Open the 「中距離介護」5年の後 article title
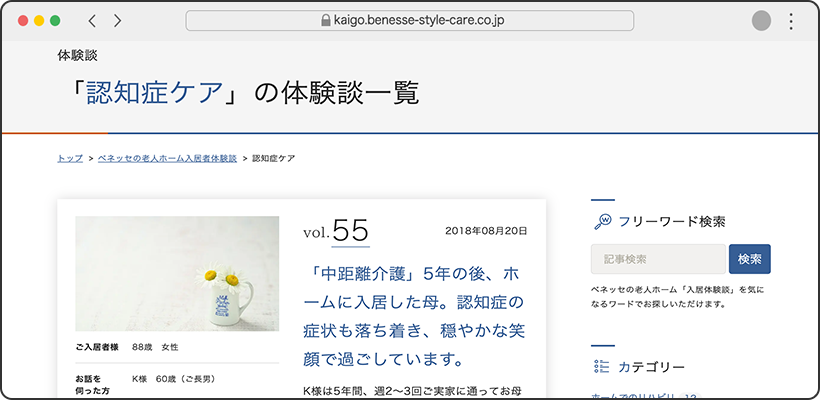The image size is (820, 400). [425, 315]
